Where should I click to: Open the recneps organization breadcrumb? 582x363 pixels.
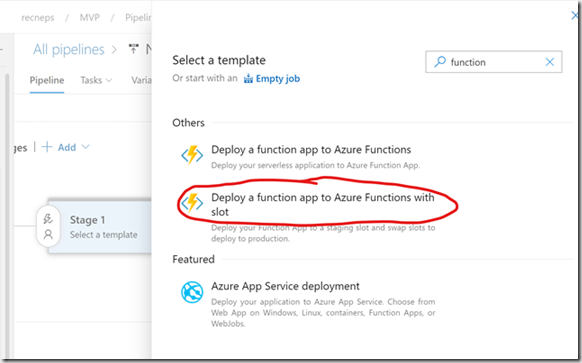pyautogui.click(x=37, y=17)
